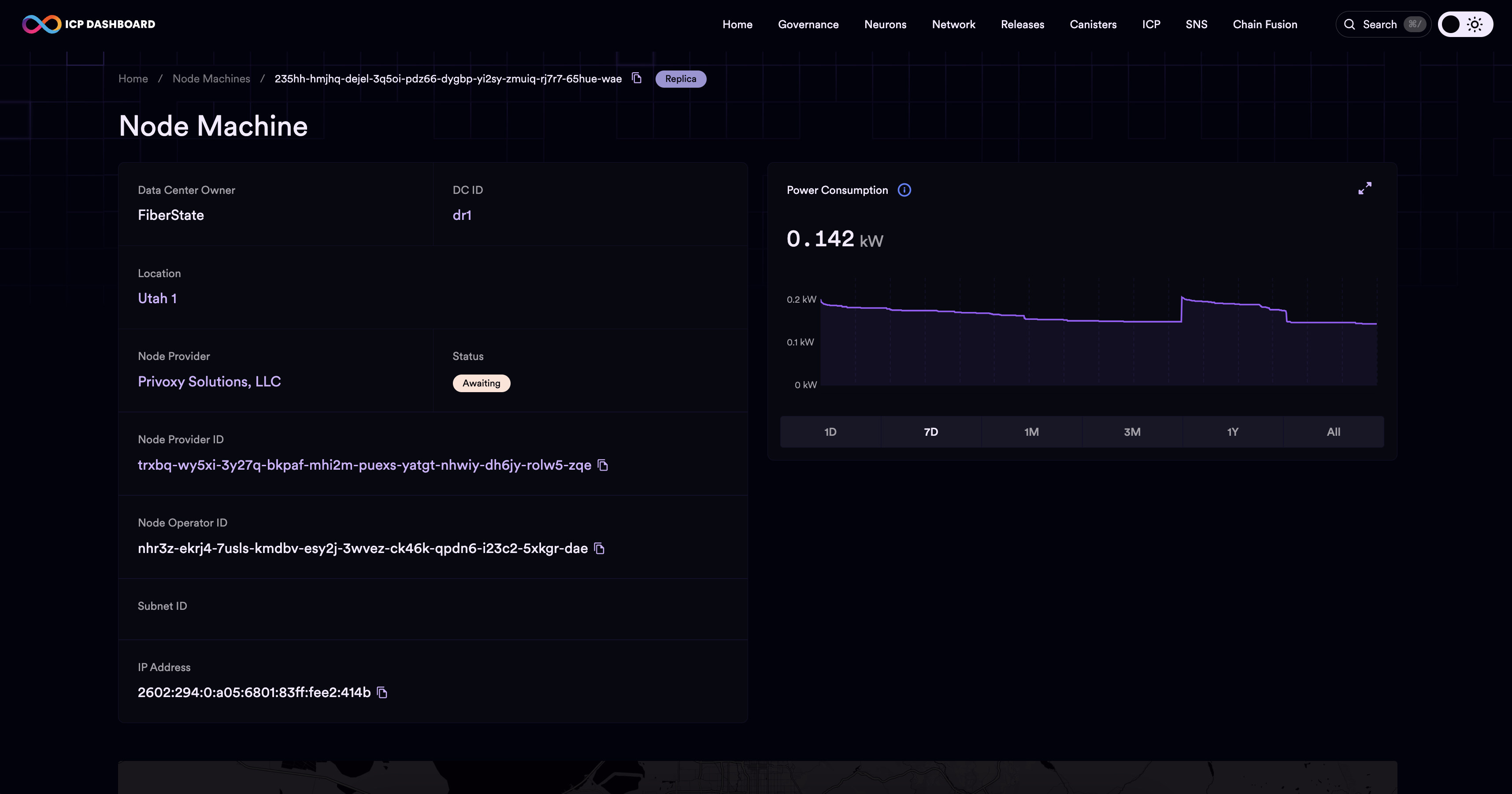Open the dr1 data center link
Viewport: 1512px width, 794px height.
coord(462,215)
